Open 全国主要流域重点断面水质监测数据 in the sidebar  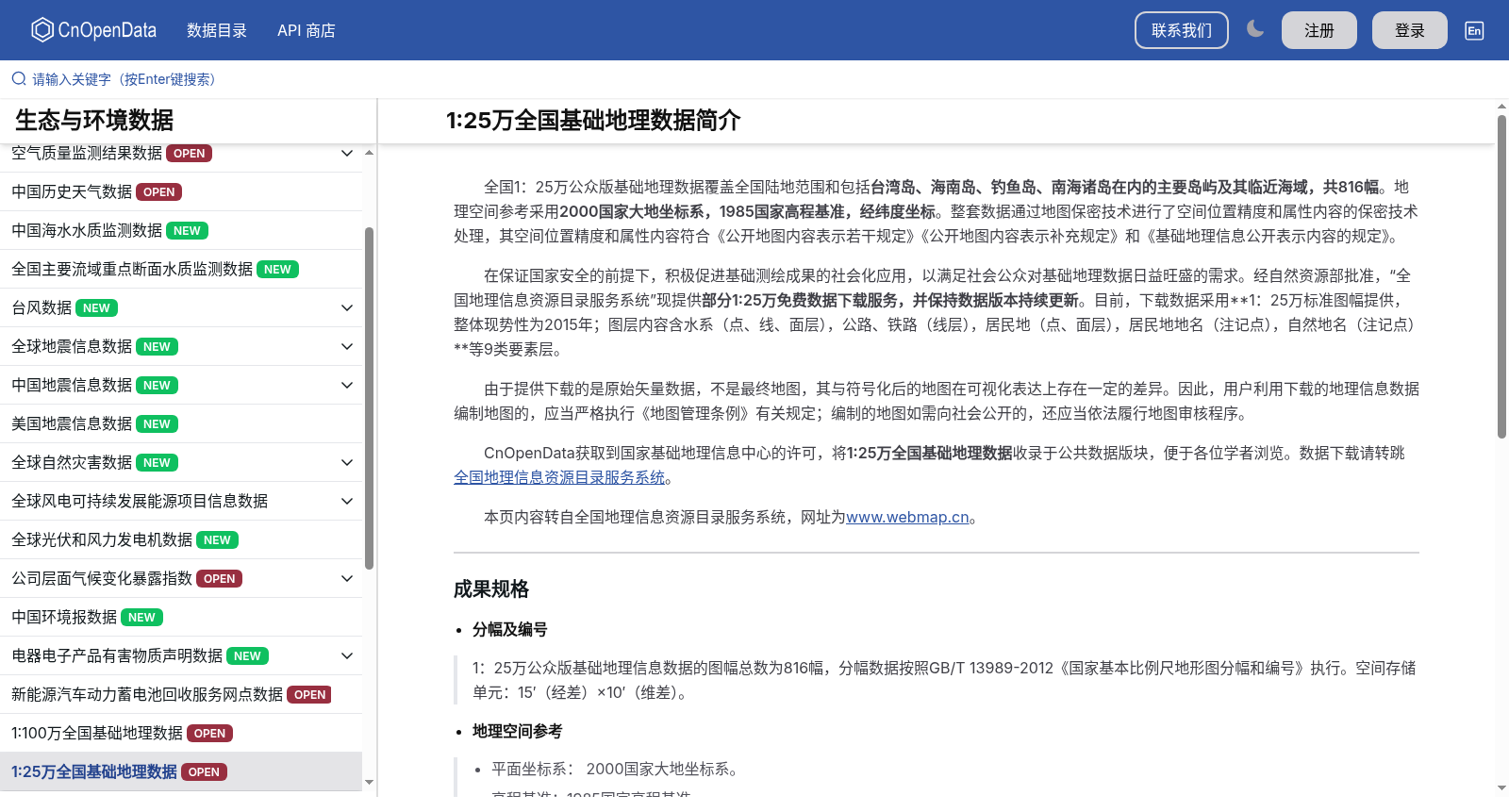point(132,269)
